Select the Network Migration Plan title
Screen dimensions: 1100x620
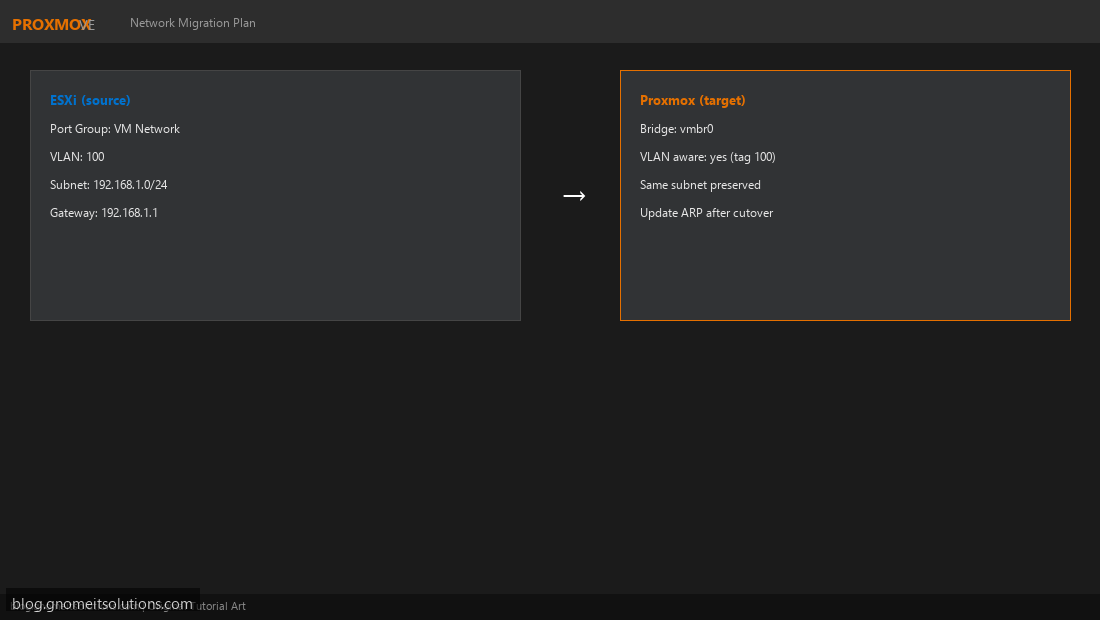click(x=193, y=23)
